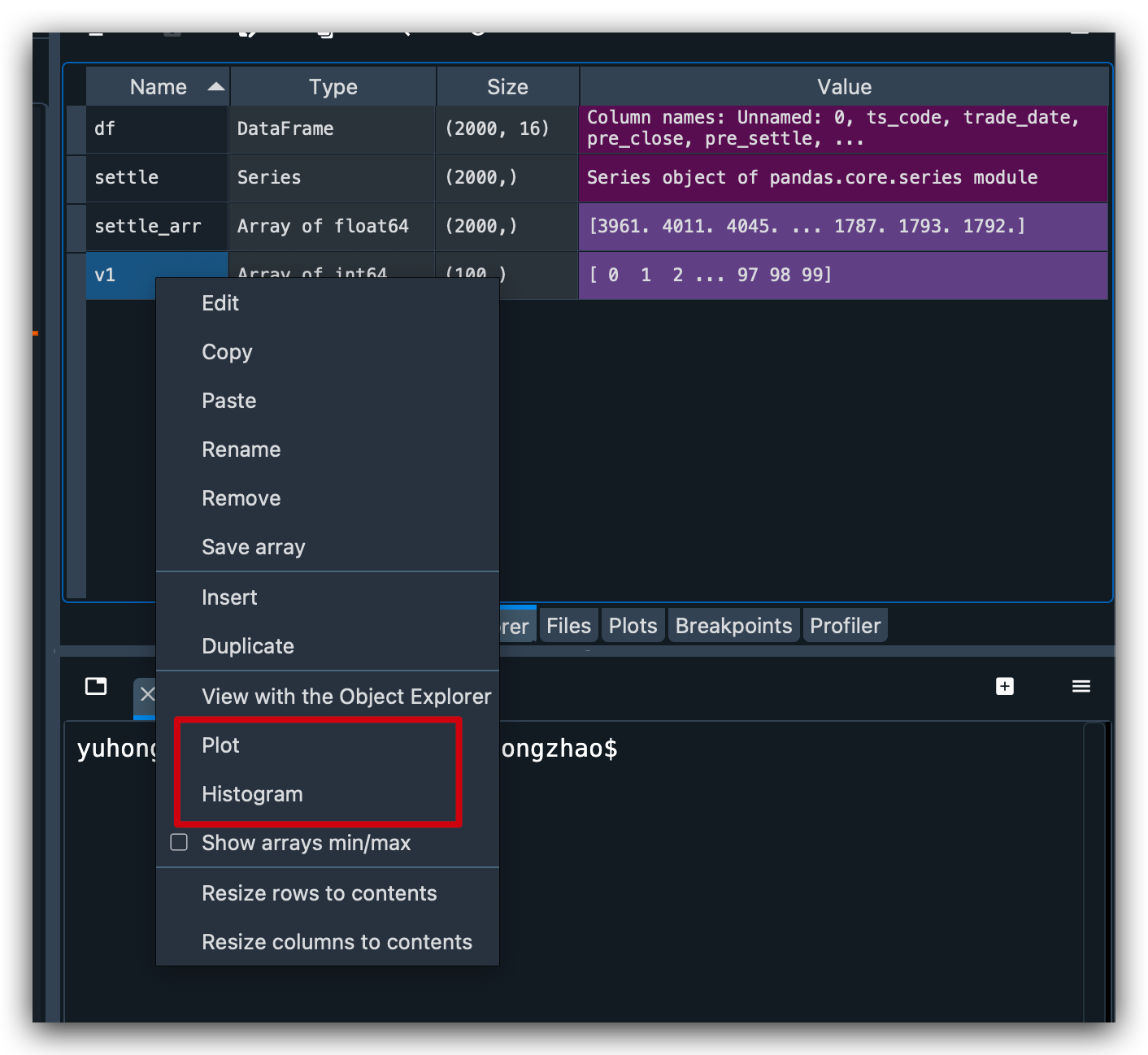Screen dimensions: 1148x1055
Task: Switch to the Plots tab
Action: coord(633,626)
